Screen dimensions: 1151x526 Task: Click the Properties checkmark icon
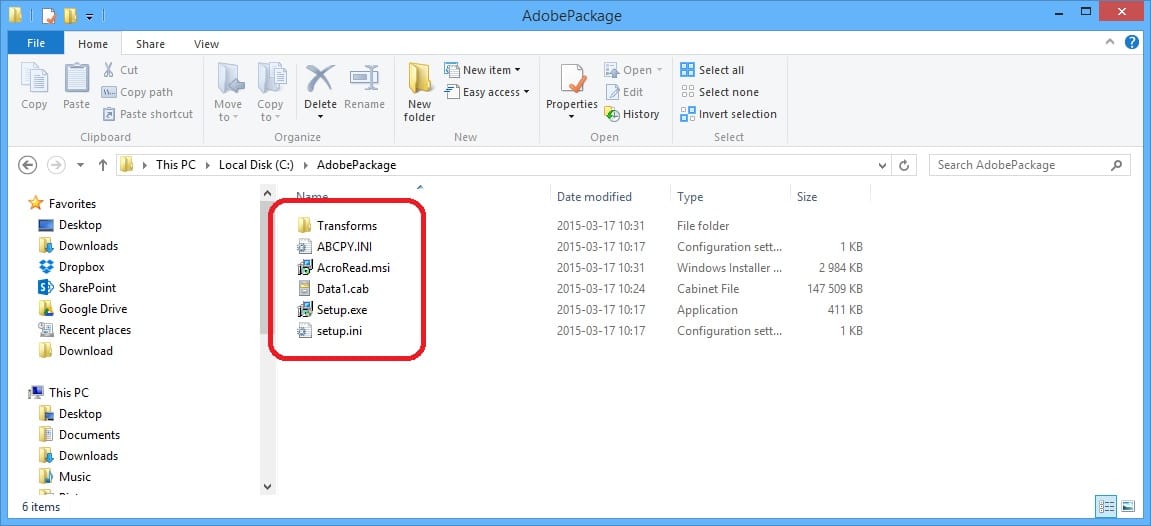[x=572, y=78]
